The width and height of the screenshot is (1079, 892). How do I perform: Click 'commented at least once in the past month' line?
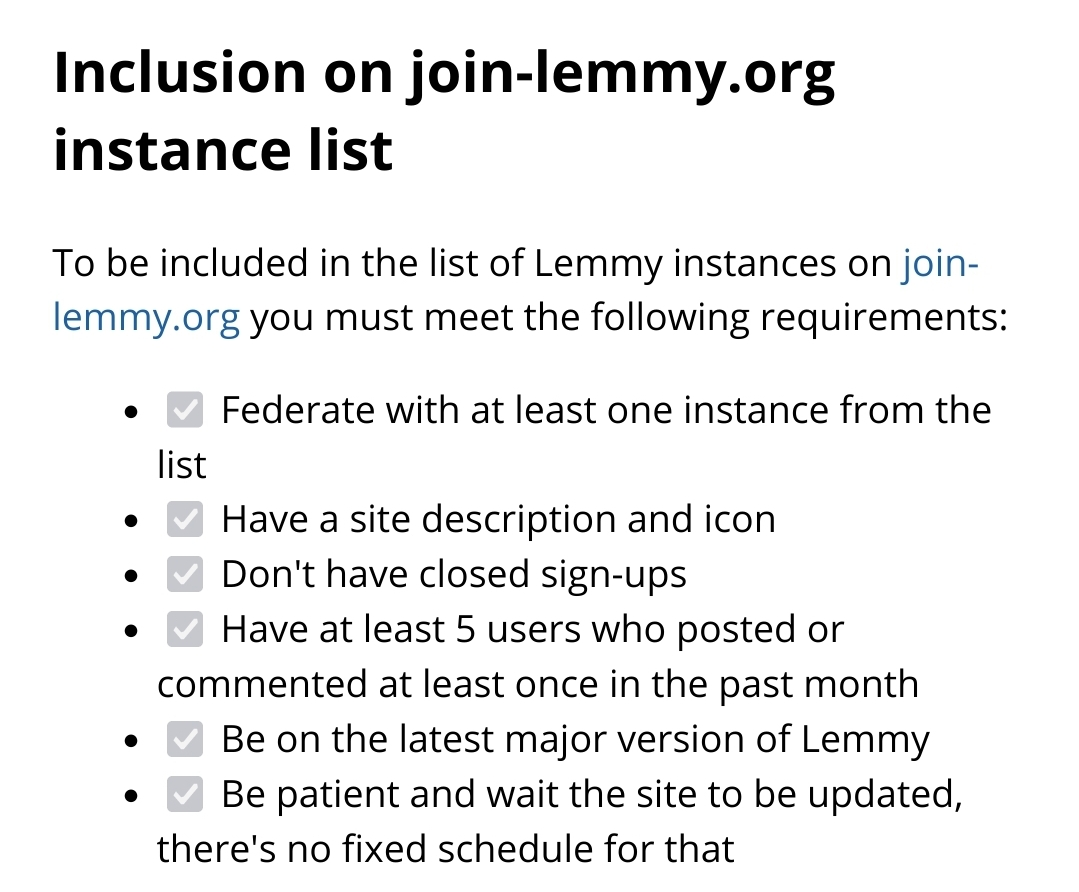538,684
